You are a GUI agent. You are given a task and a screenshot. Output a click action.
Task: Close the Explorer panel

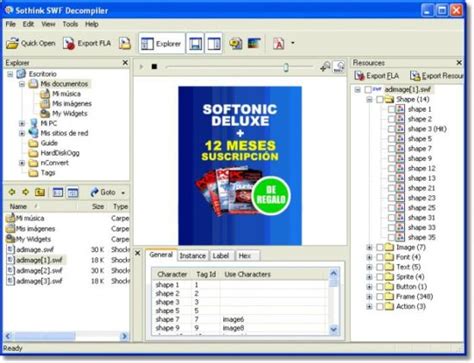pyautogui.click(x=125, y=62)
